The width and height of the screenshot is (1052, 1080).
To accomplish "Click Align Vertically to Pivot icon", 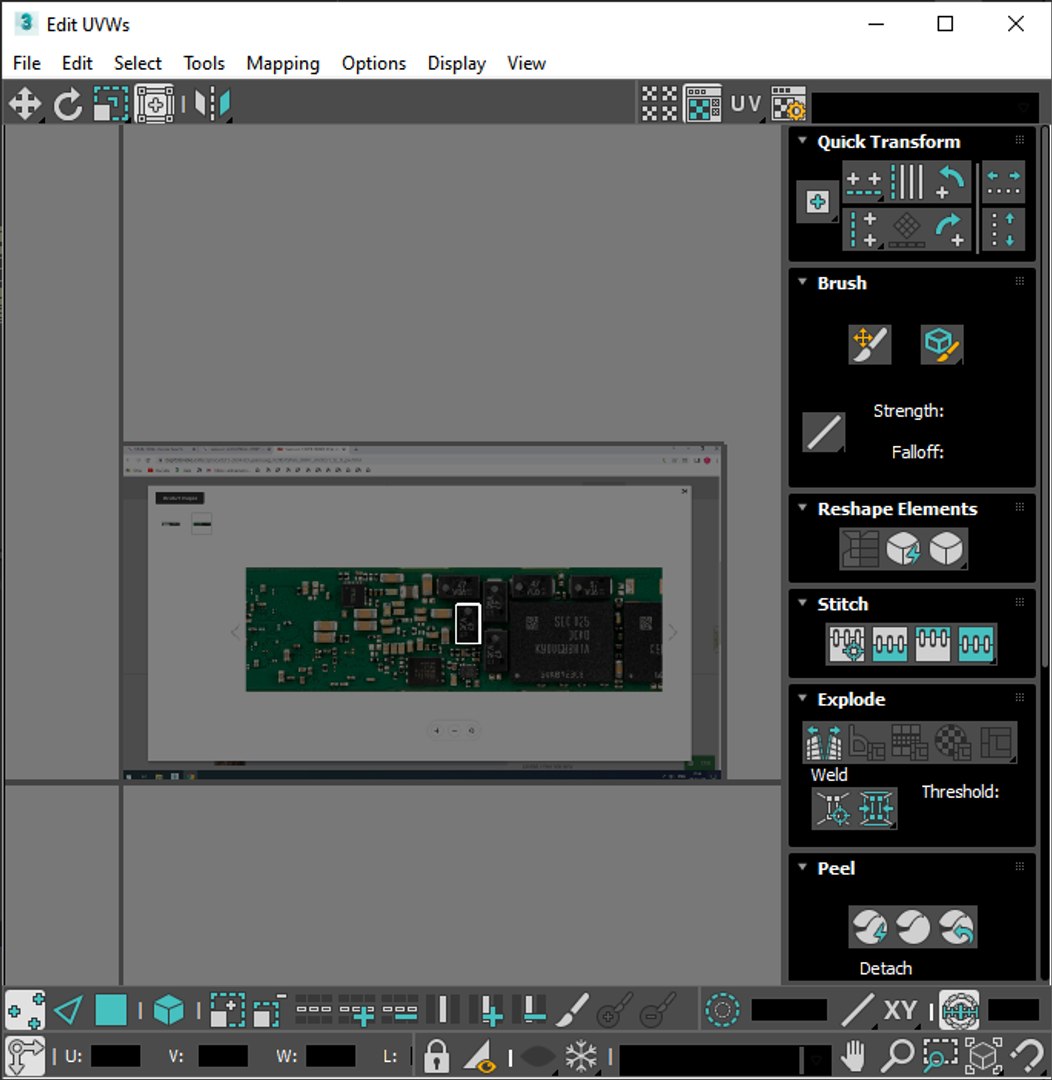I will click(864, 229).
